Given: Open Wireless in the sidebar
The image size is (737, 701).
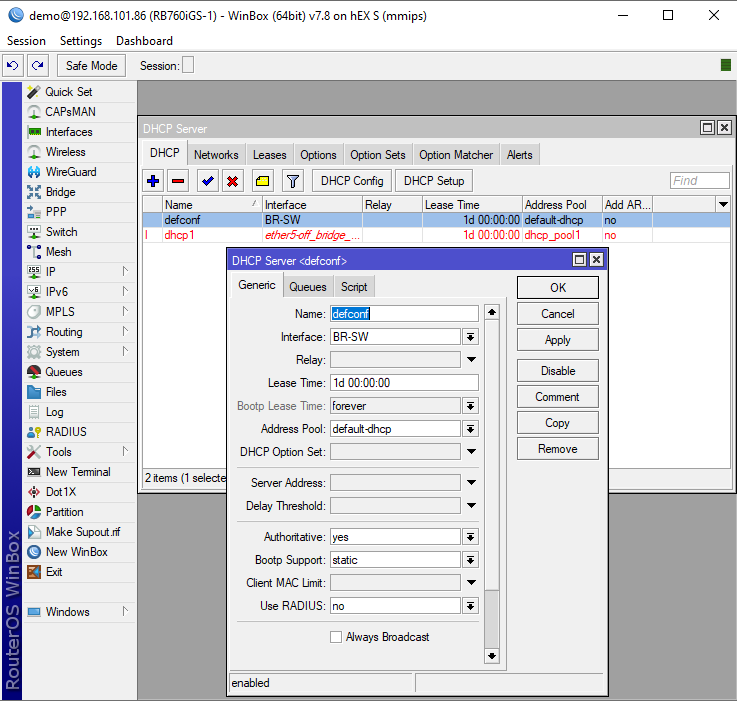Looking at the screenshot, I should click(79, 152).
